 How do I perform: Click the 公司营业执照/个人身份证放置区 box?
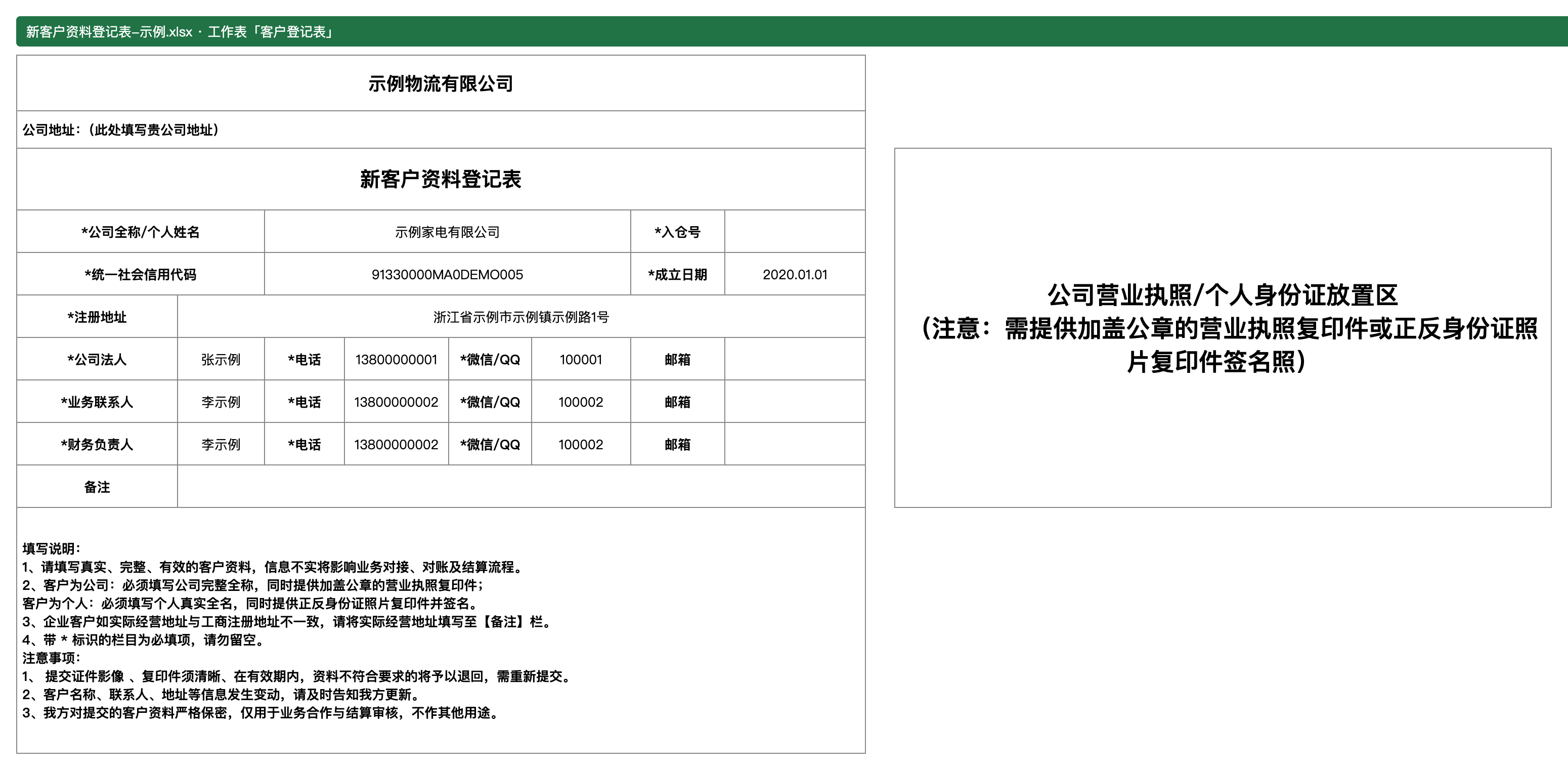point(1223,327)
